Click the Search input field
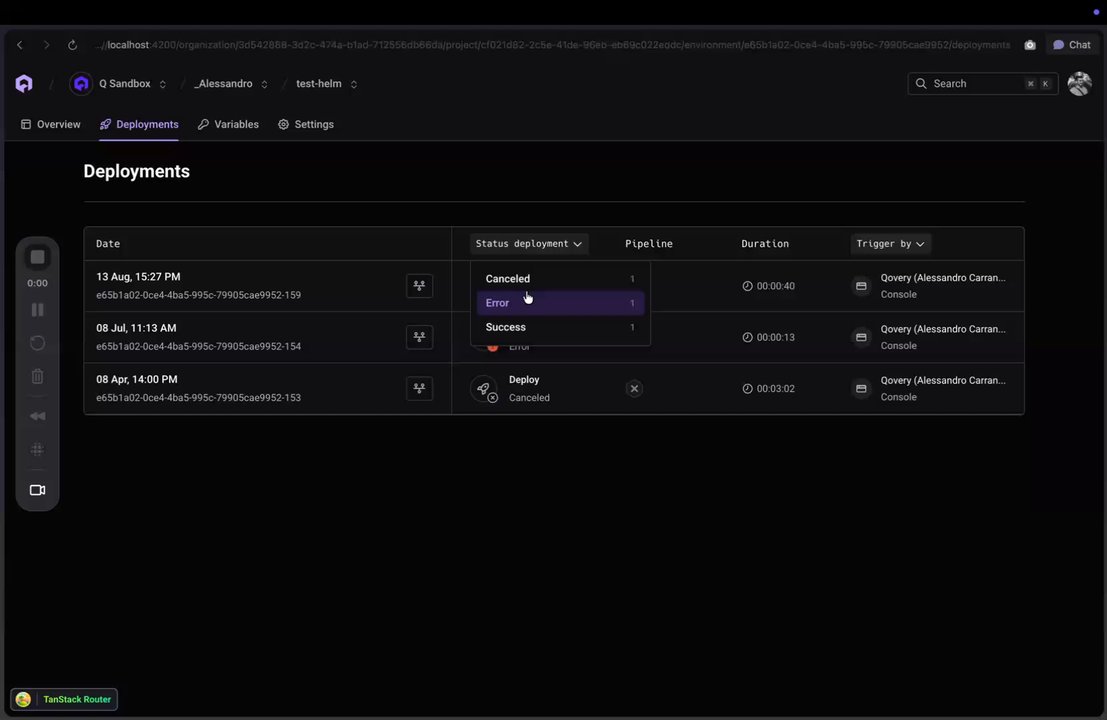The height and width of the screenshot is (720, 1107). point(975,84)
